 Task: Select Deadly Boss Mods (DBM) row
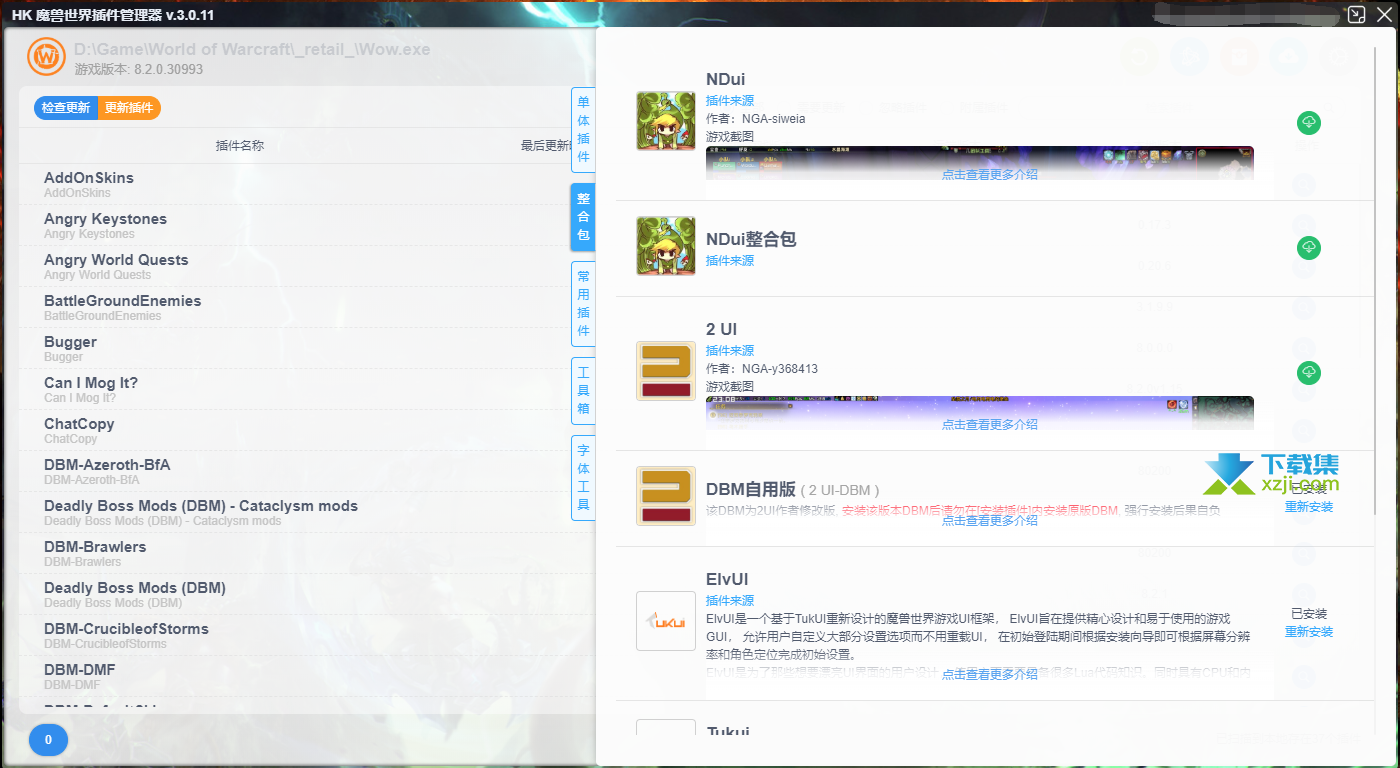pyautogui.click(x=305, y=594)
